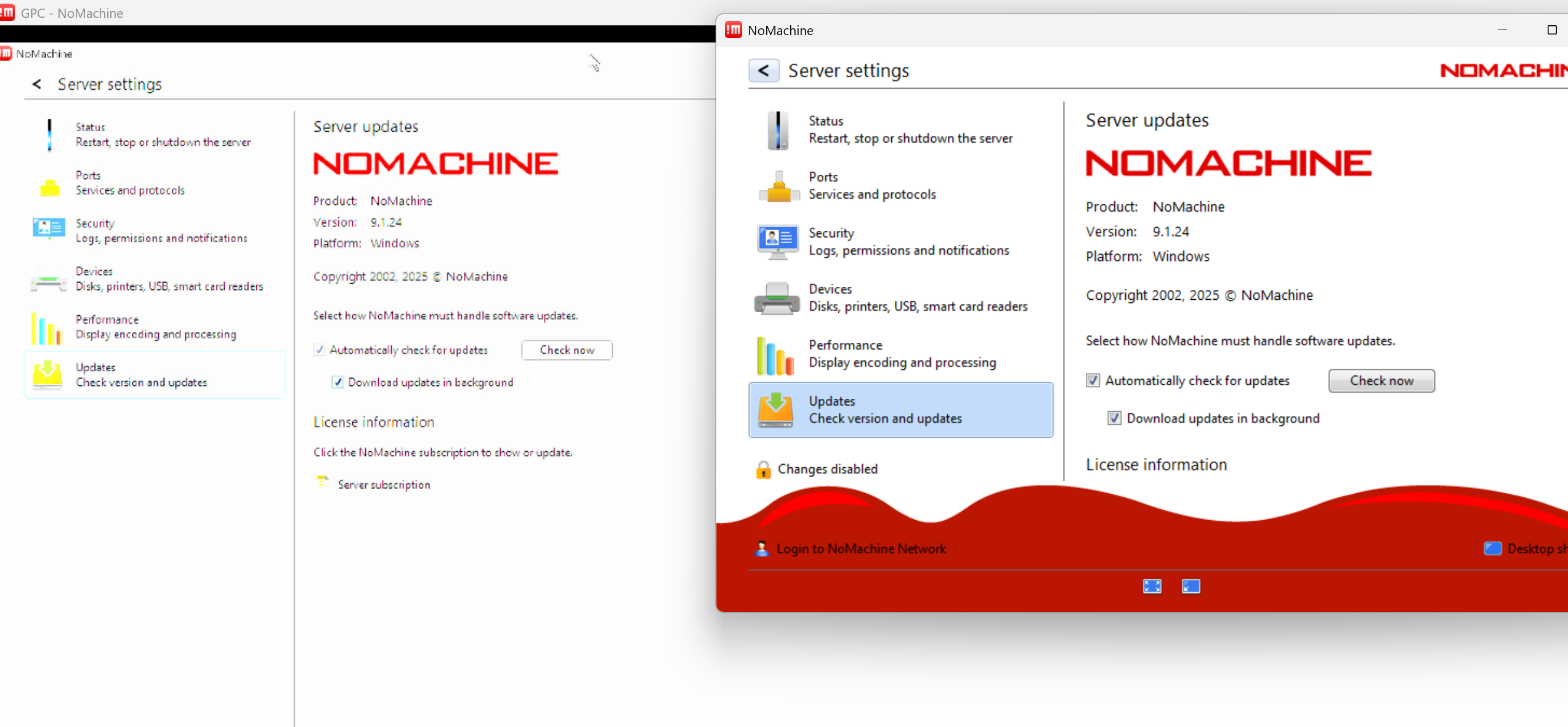1568x727 pixels.
Task: Select the Status entry text in the GPC window sidebar
Action: click(163, 135)
